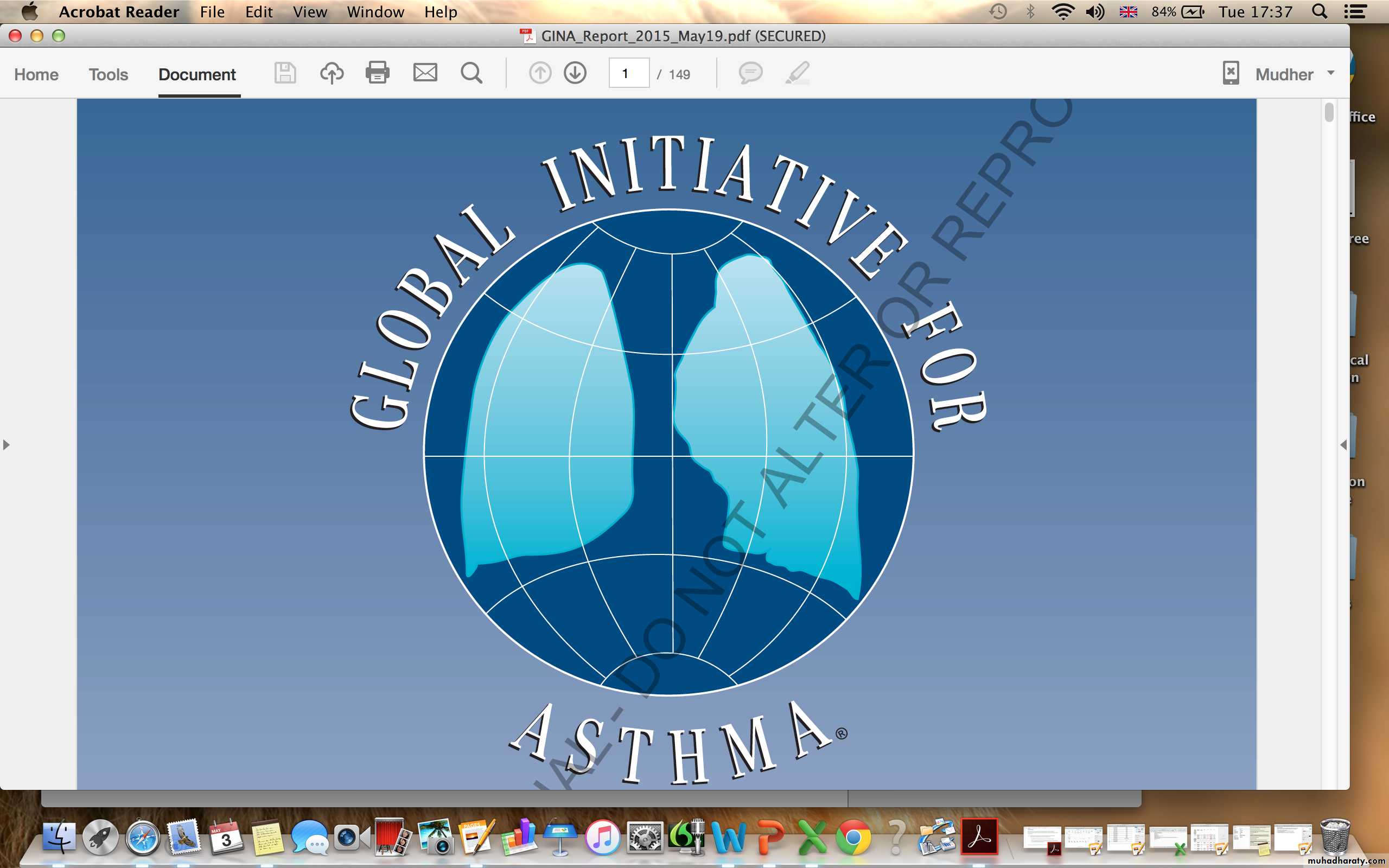This screenshot has height=868, width=1389.
Task: Click the highlighter pen icon
Action: tap(797, 73)
